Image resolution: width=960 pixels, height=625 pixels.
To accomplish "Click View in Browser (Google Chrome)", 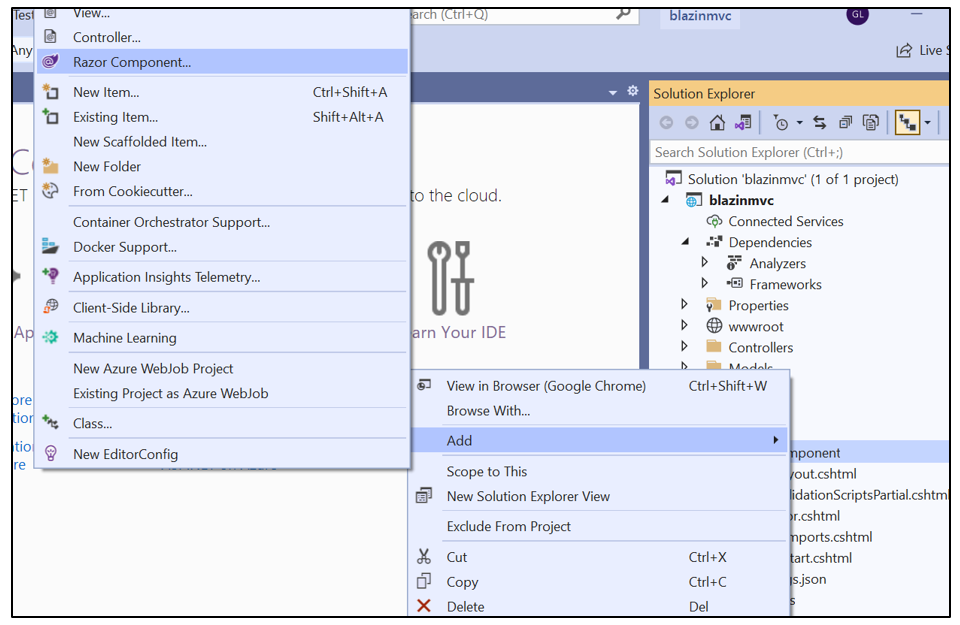I will pyautogui.click(x=546, y=386).
